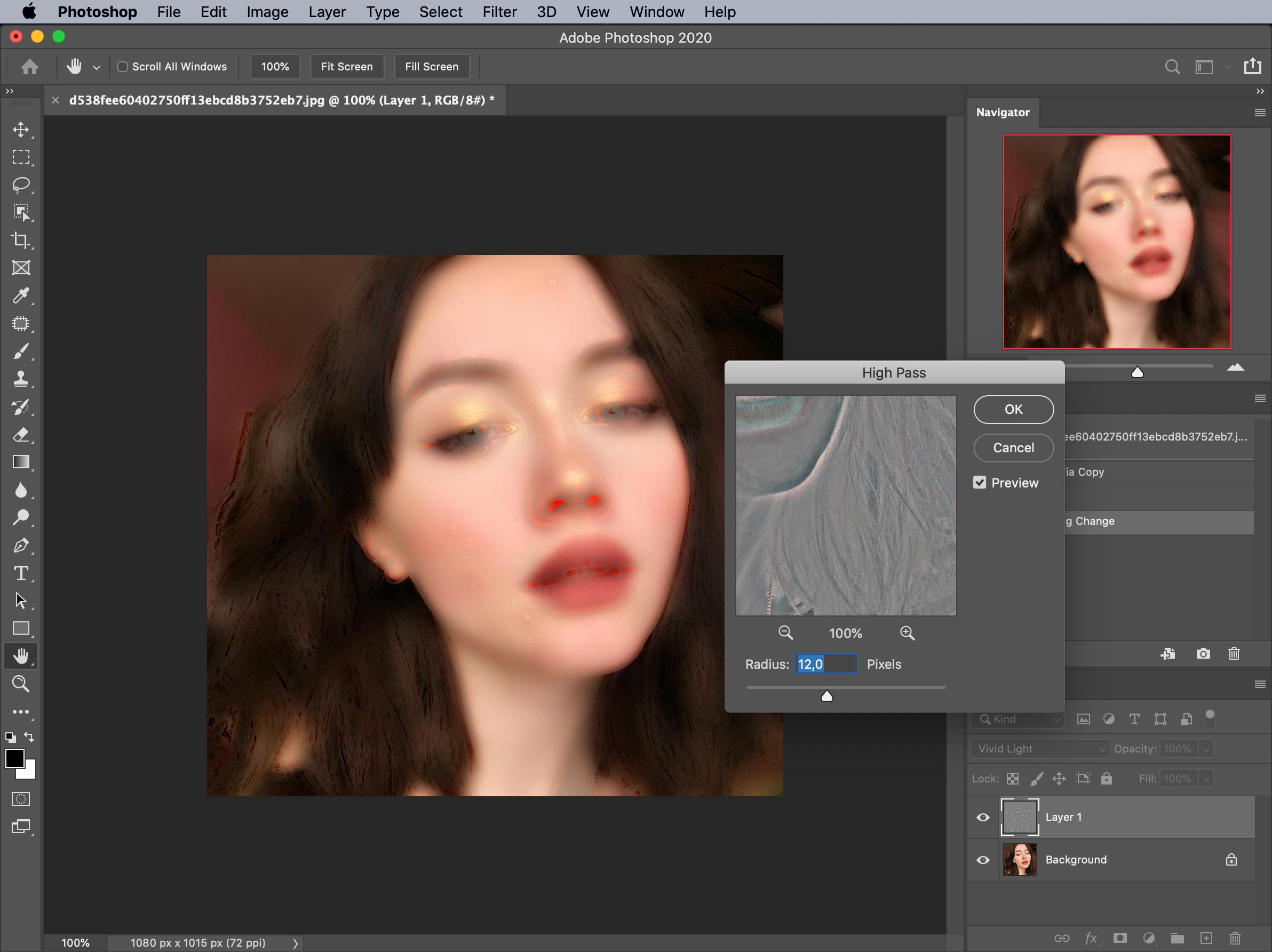Open the share icon in options bar

click(1252, 66)
